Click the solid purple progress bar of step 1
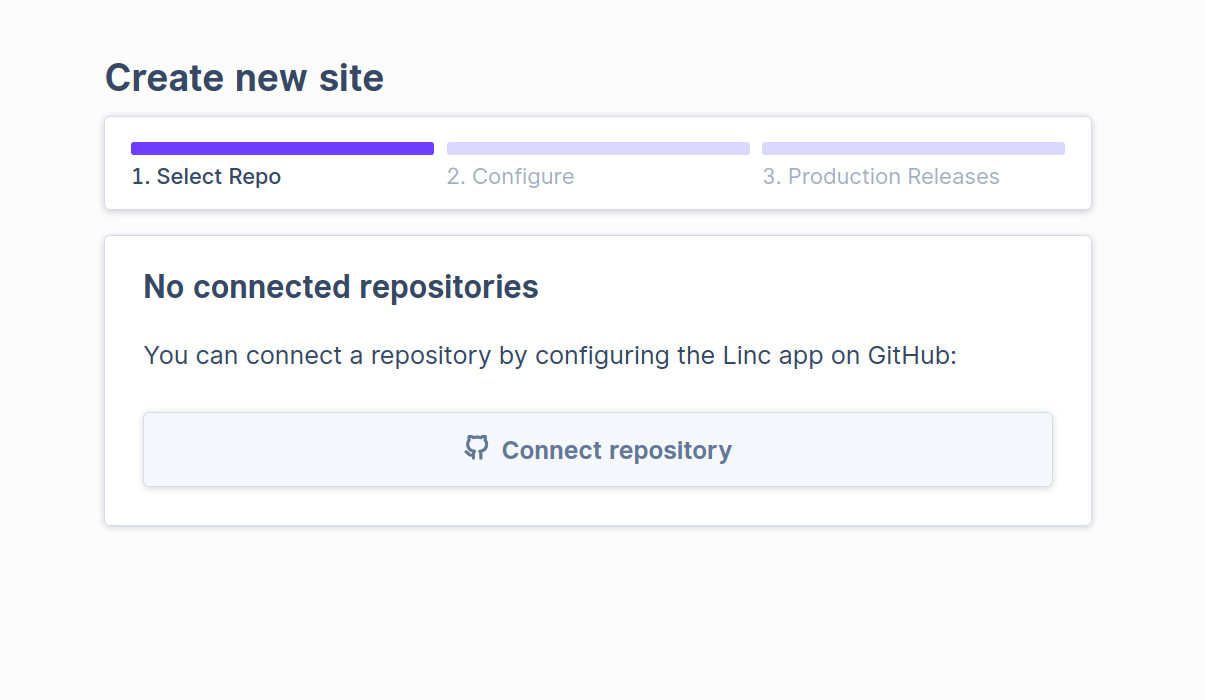 point(282,148)
